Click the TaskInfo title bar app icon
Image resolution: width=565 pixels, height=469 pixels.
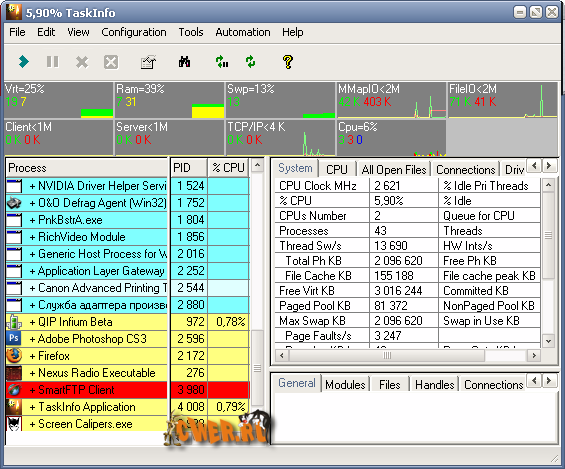[x=14, y=12]
